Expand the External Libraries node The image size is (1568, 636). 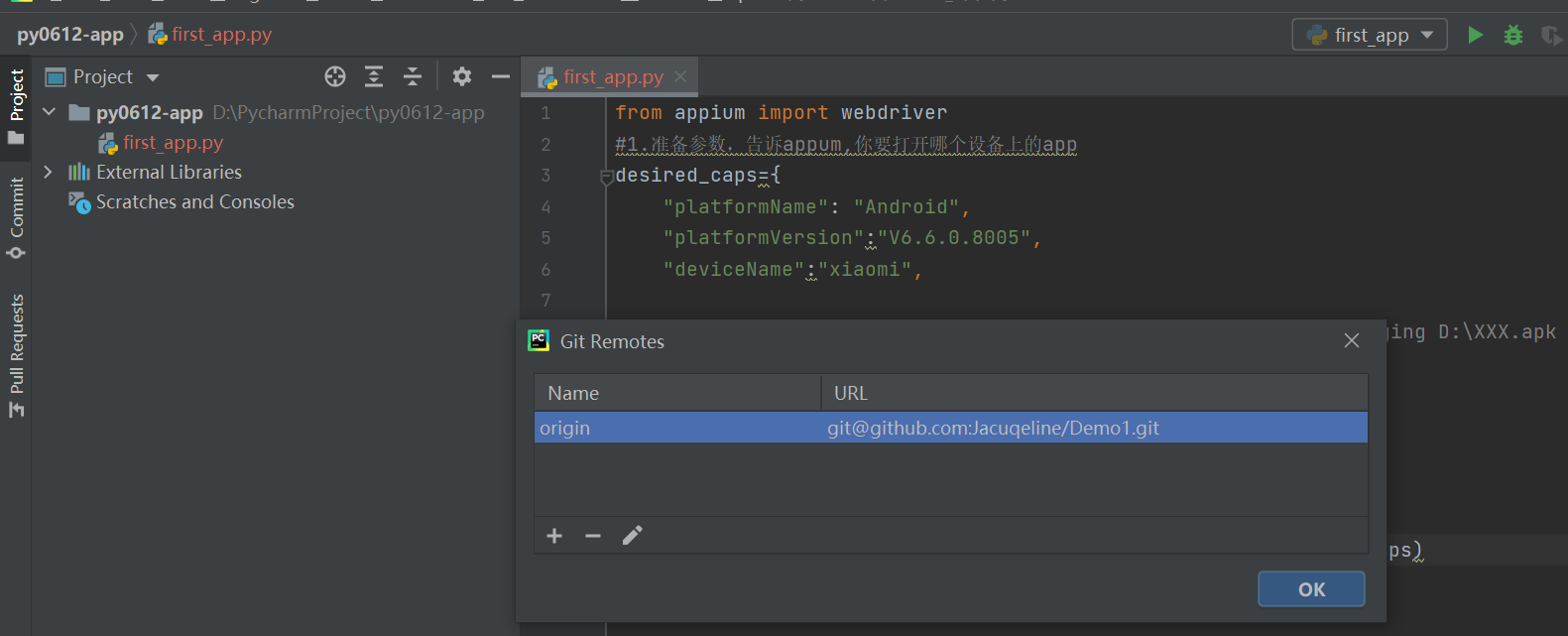[48, 172]
